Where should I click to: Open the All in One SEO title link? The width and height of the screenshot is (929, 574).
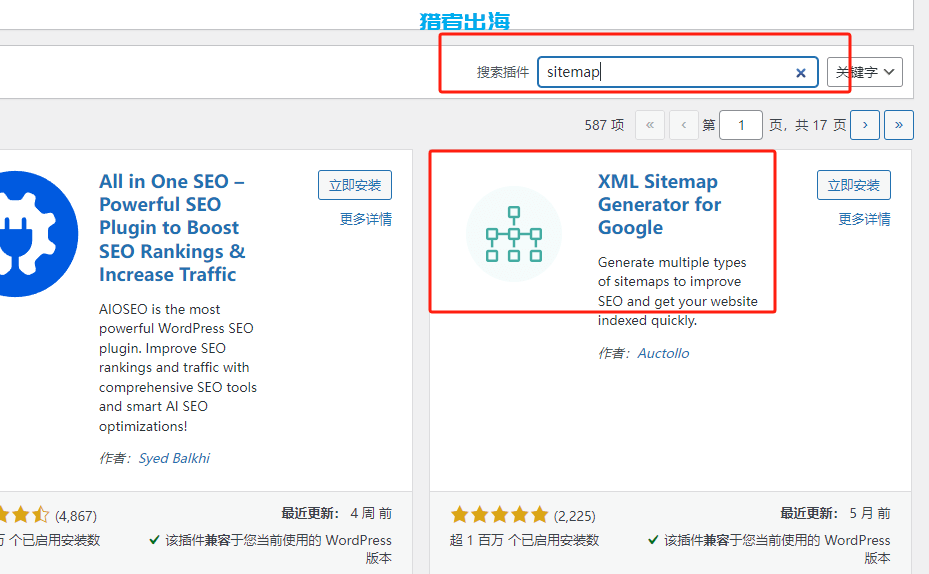click(x=172, y=228)
